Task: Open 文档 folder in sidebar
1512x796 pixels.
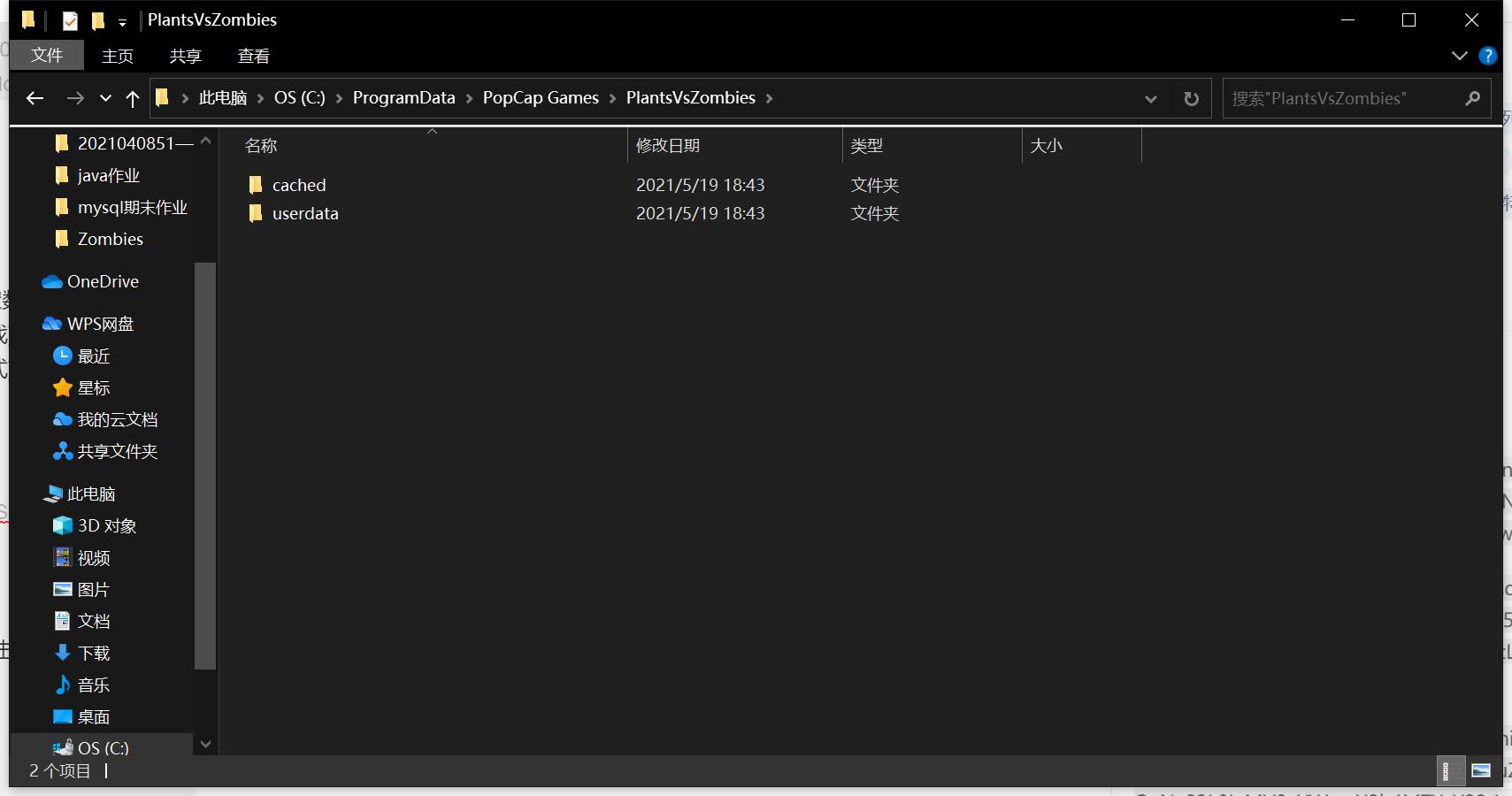Action: click(94, 621)
